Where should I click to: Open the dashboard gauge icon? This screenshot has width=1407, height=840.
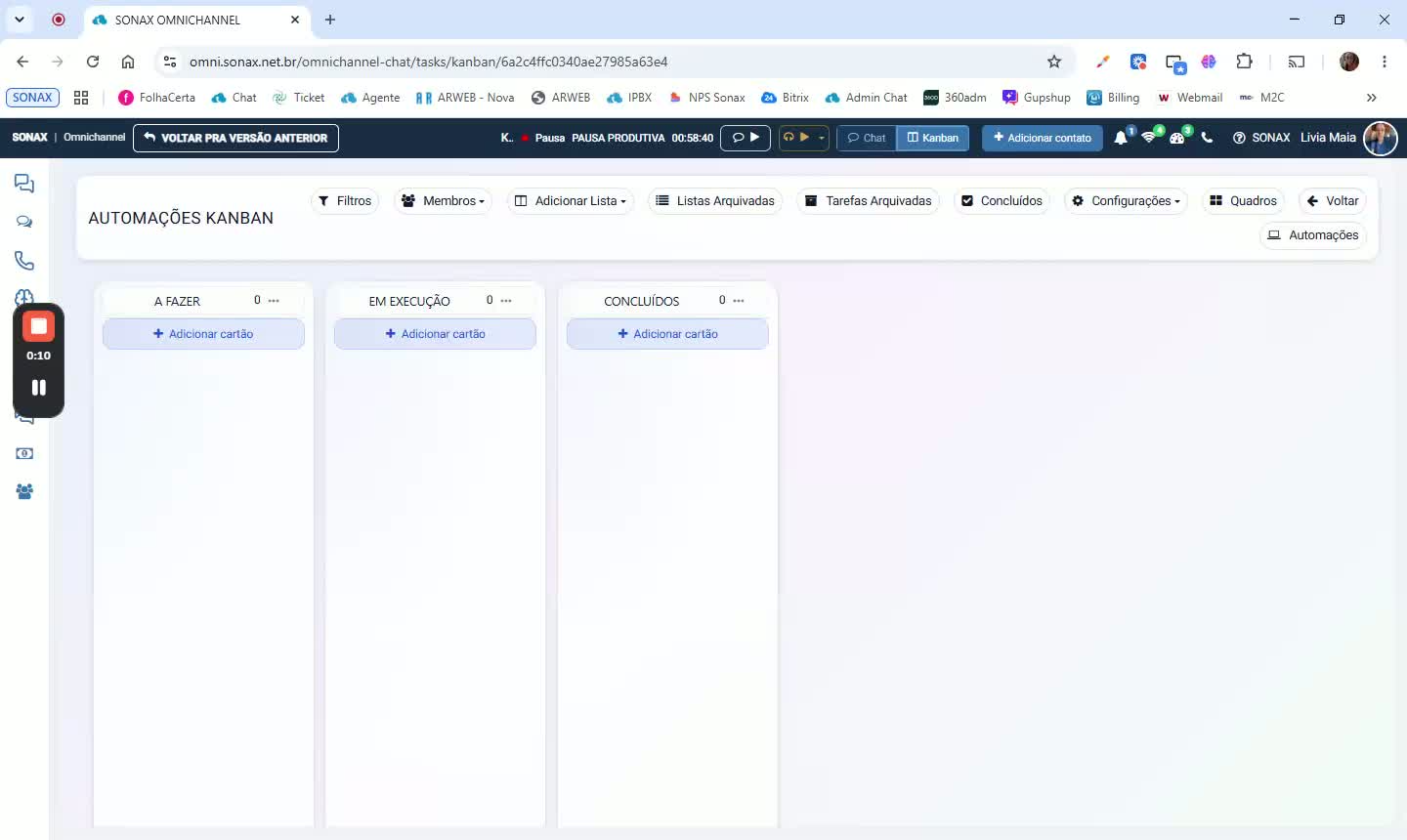[1177, 138]
